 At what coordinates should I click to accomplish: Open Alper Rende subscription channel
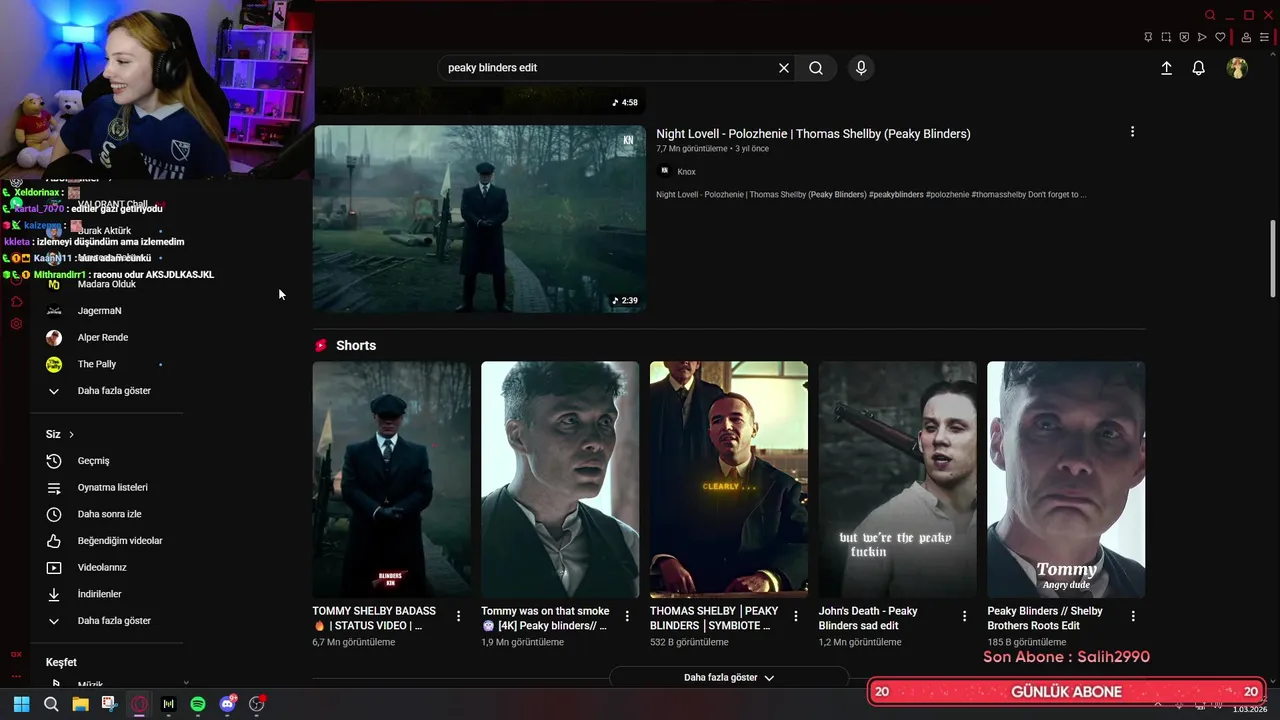click(x=106, y=338)
